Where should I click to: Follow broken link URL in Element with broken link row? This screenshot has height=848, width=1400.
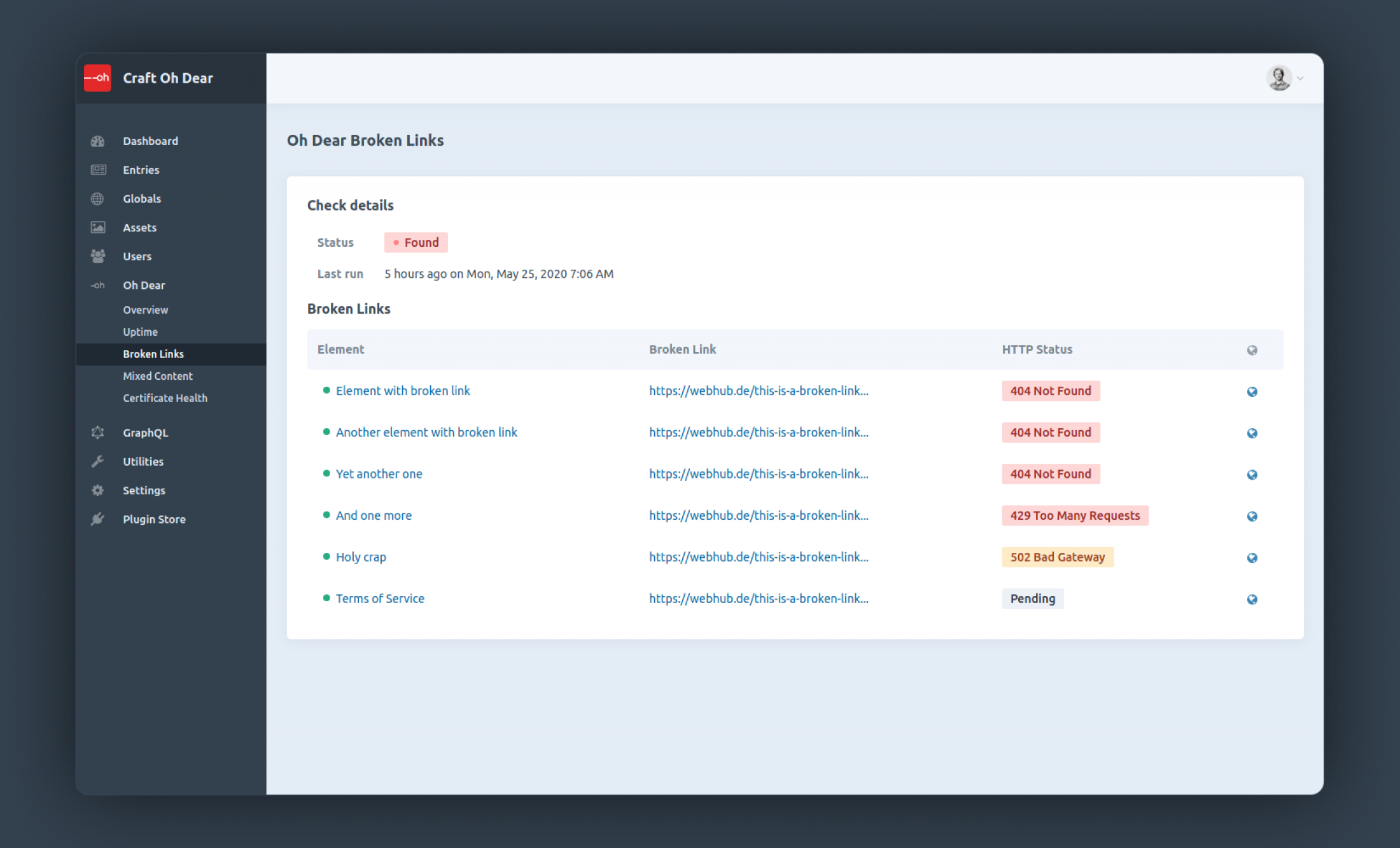point(759,391)
